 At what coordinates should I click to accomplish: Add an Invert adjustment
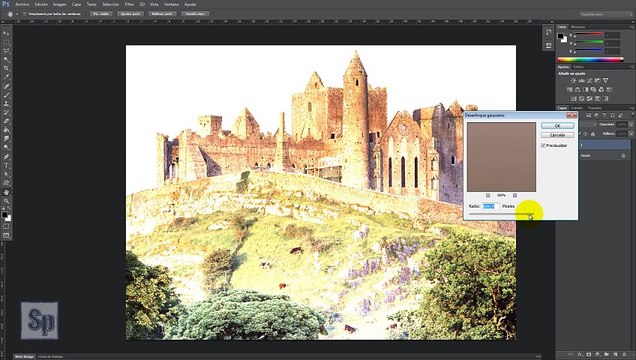pyautogui.click(x=574, y=99)
